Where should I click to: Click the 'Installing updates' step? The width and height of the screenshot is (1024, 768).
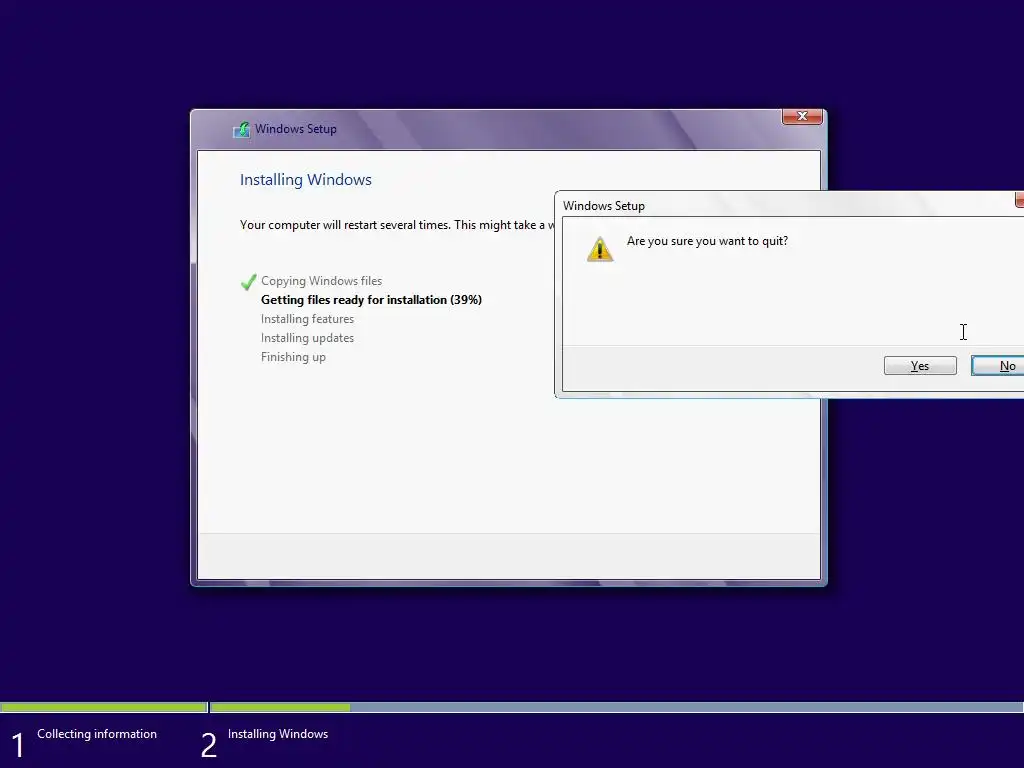click(307, 338)
